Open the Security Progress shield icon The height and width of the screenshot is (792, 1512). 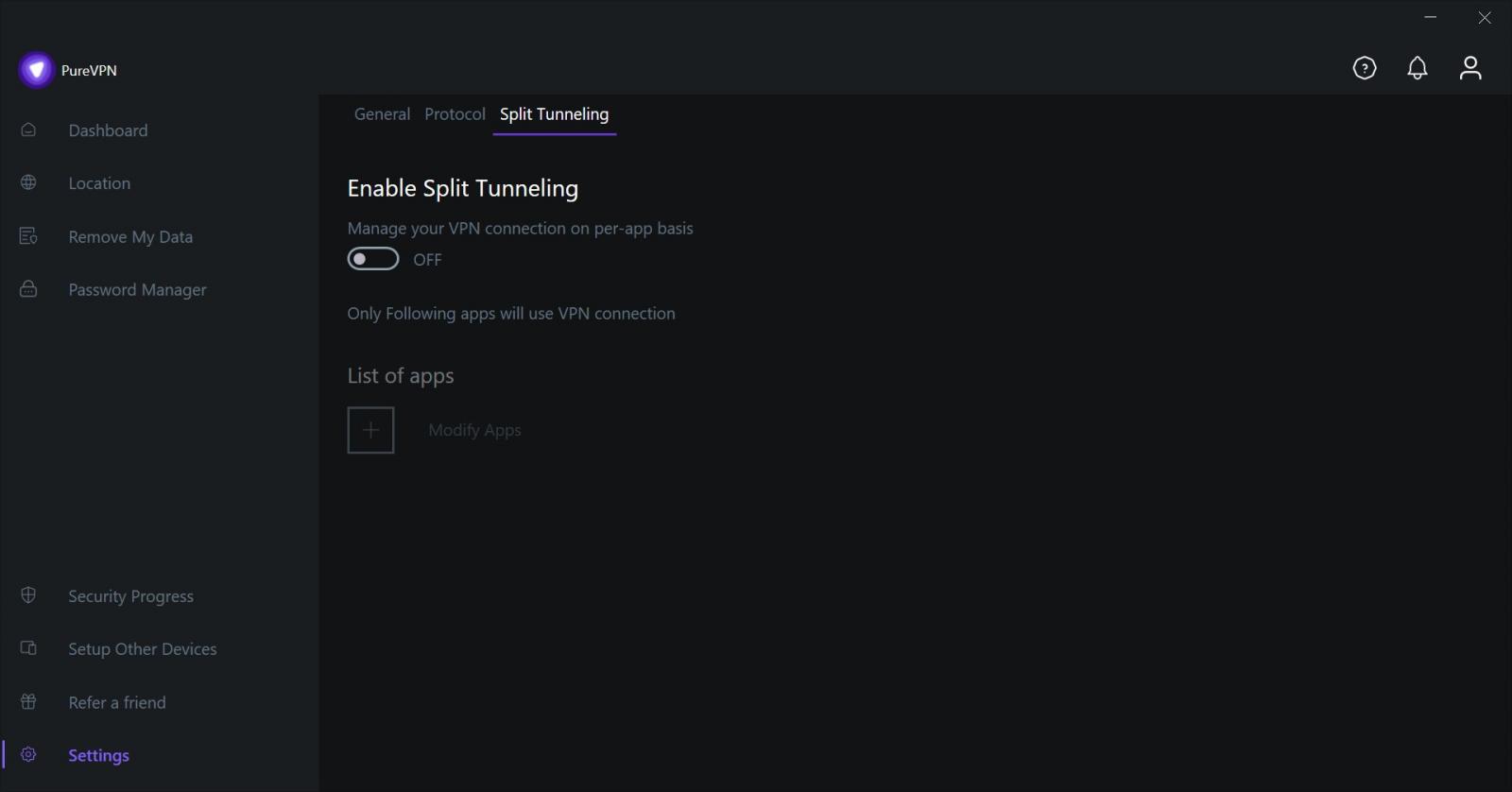[27, 595]
